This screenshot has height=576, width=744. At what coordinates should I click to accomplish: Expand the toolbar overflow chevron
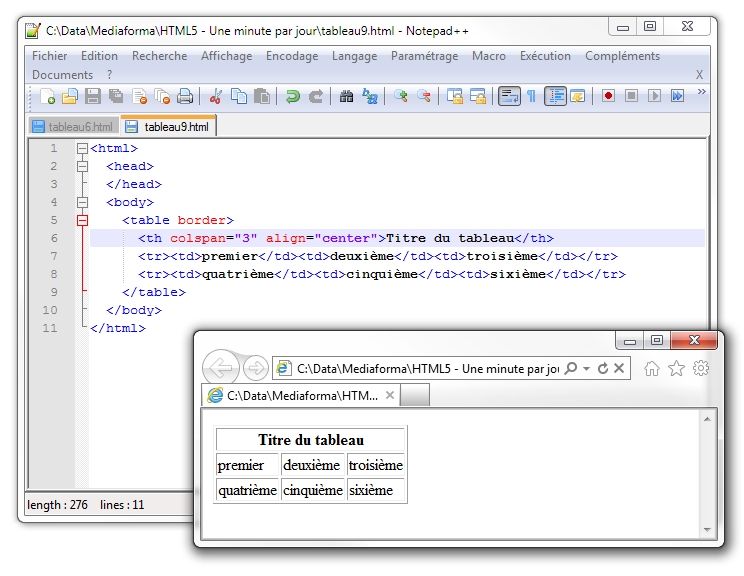[x=701, y=93]
